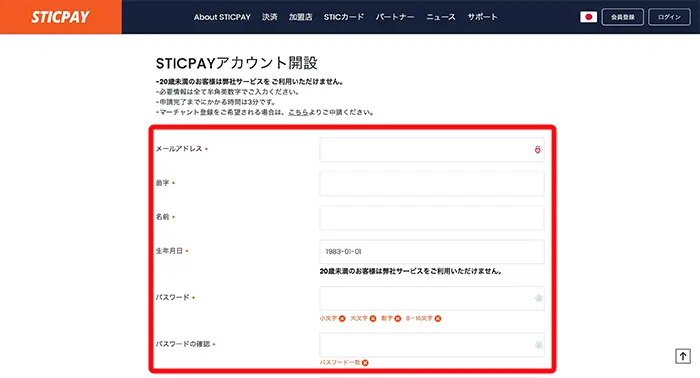Open the ニュース menu
Screen dimensions: 700x378
[x=441, y=17]
